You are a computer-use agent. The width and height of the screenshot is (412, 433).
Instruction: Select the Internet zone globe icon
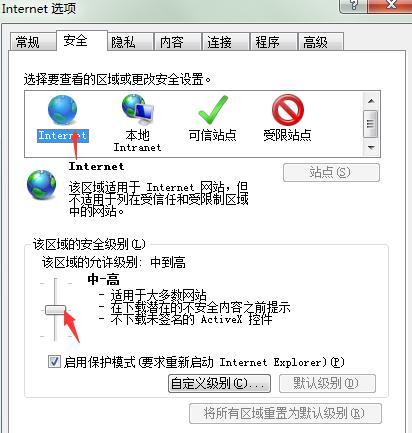pyautogui.click(x=62, y=109)
